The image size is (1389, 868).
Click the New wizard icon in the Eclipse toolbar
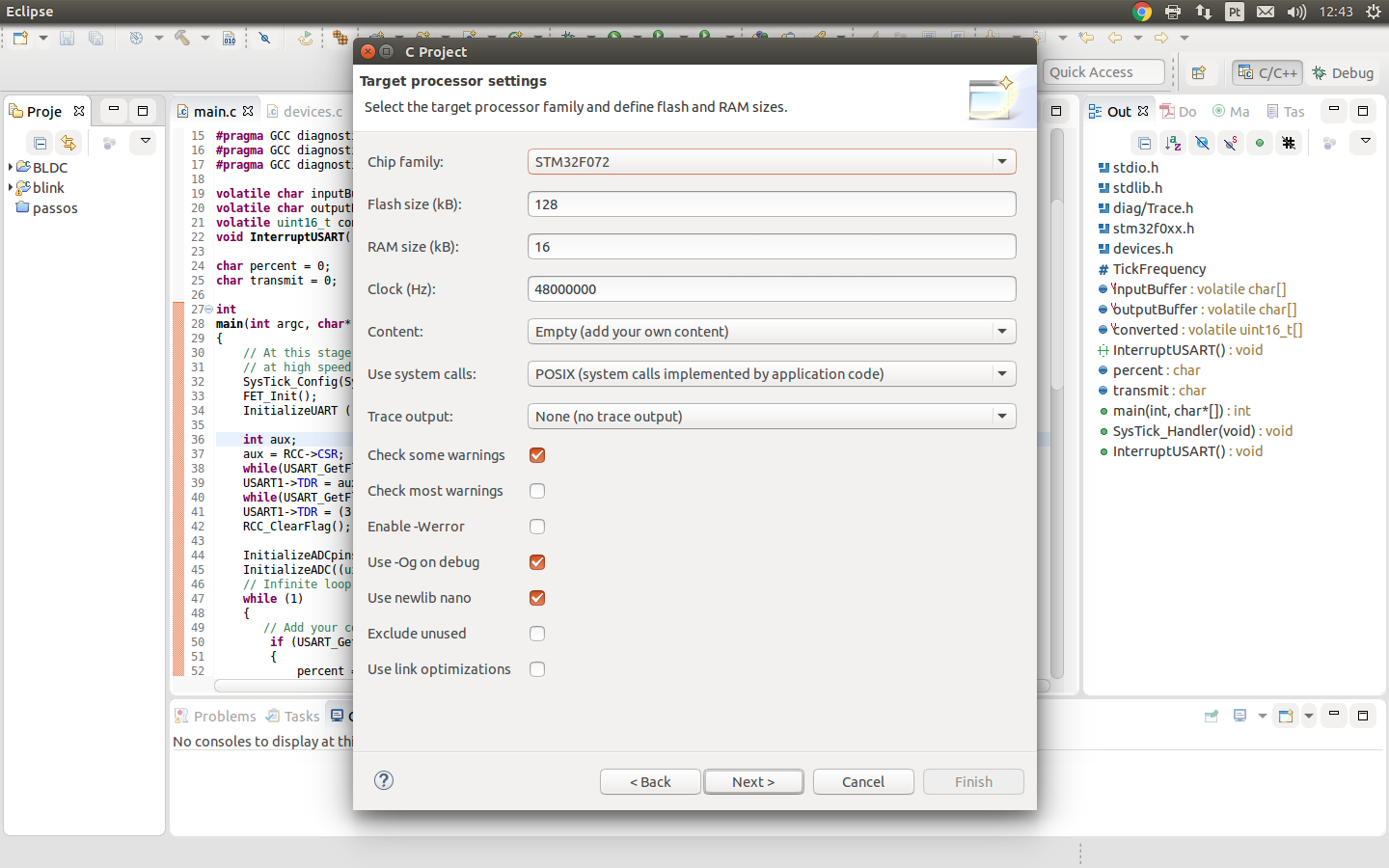(21, 38)
